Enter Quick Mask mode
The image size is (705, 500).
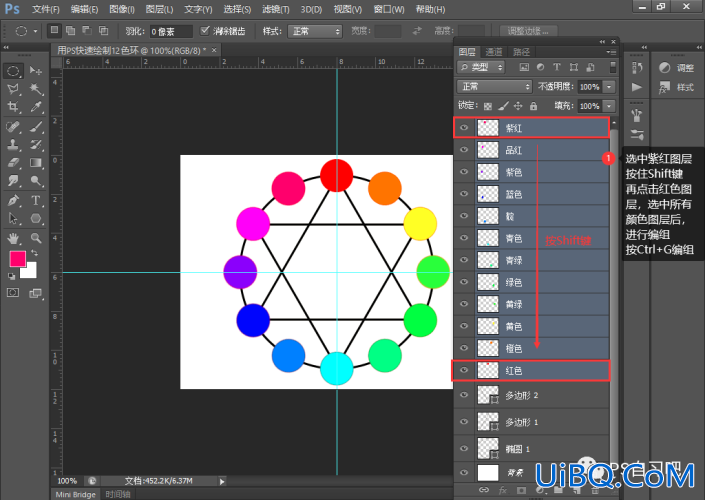pyautogui.click(x=13, y=293)
